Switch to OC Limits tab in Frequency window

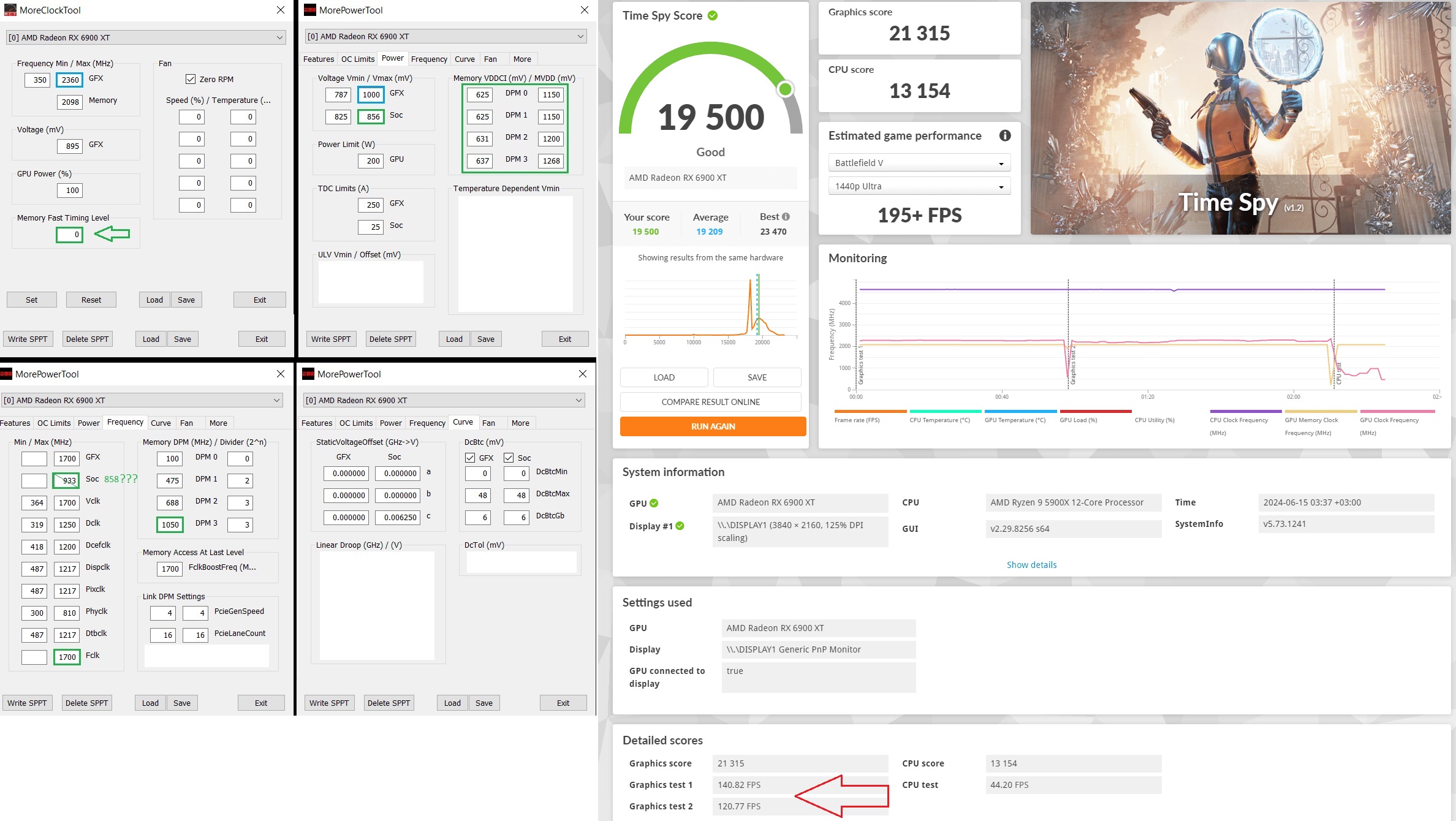click(54, 423)
